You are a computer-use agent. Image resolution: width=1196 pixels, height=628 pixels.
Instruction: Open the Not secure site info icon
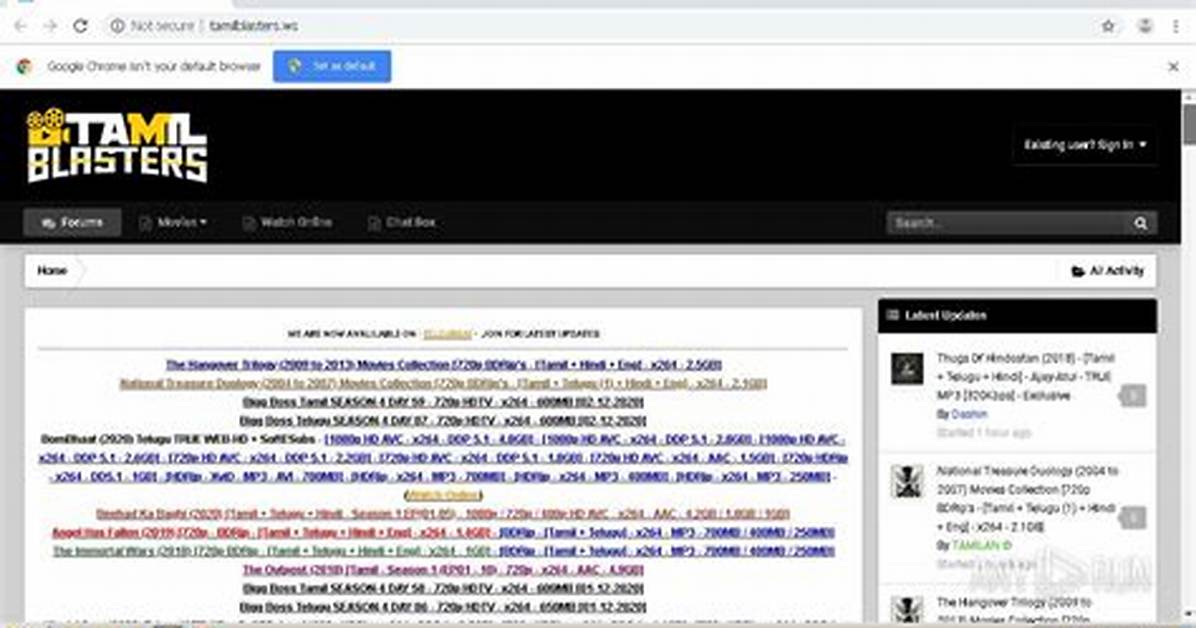117,26
